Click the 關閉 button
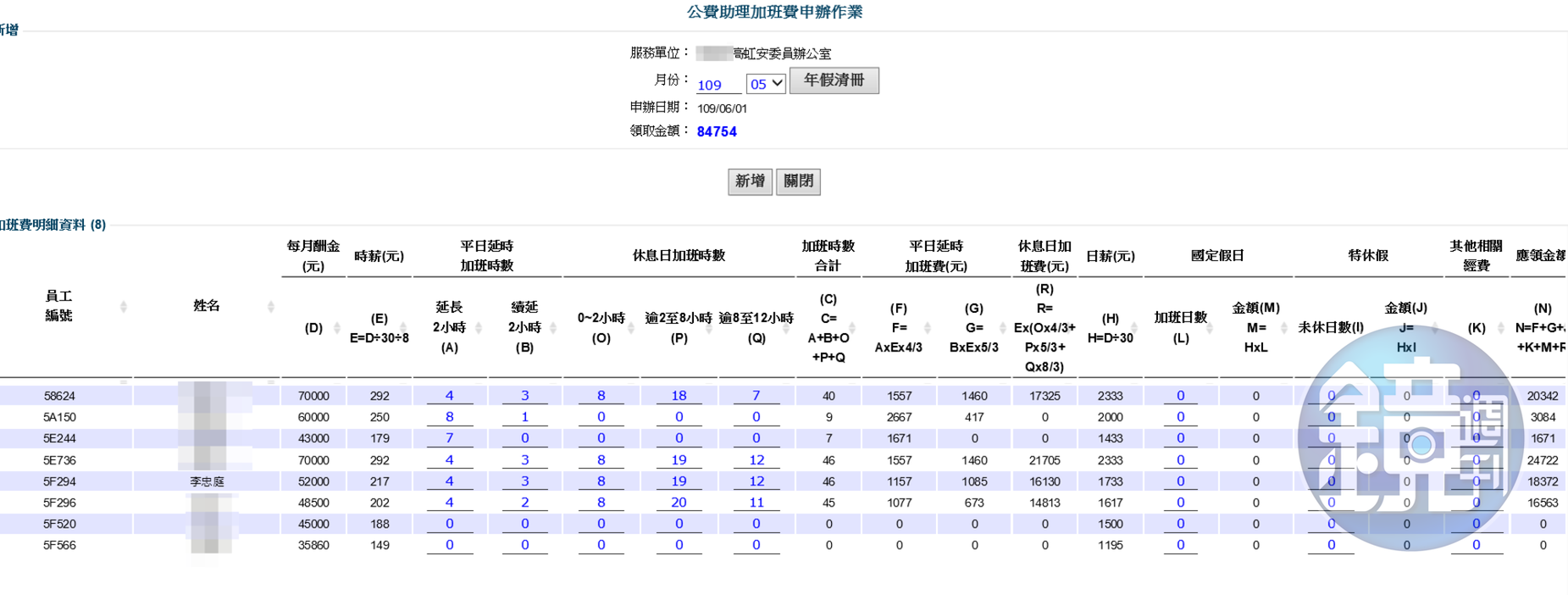Viewport: 1568px width, 595px height. (x=798, y=181)
